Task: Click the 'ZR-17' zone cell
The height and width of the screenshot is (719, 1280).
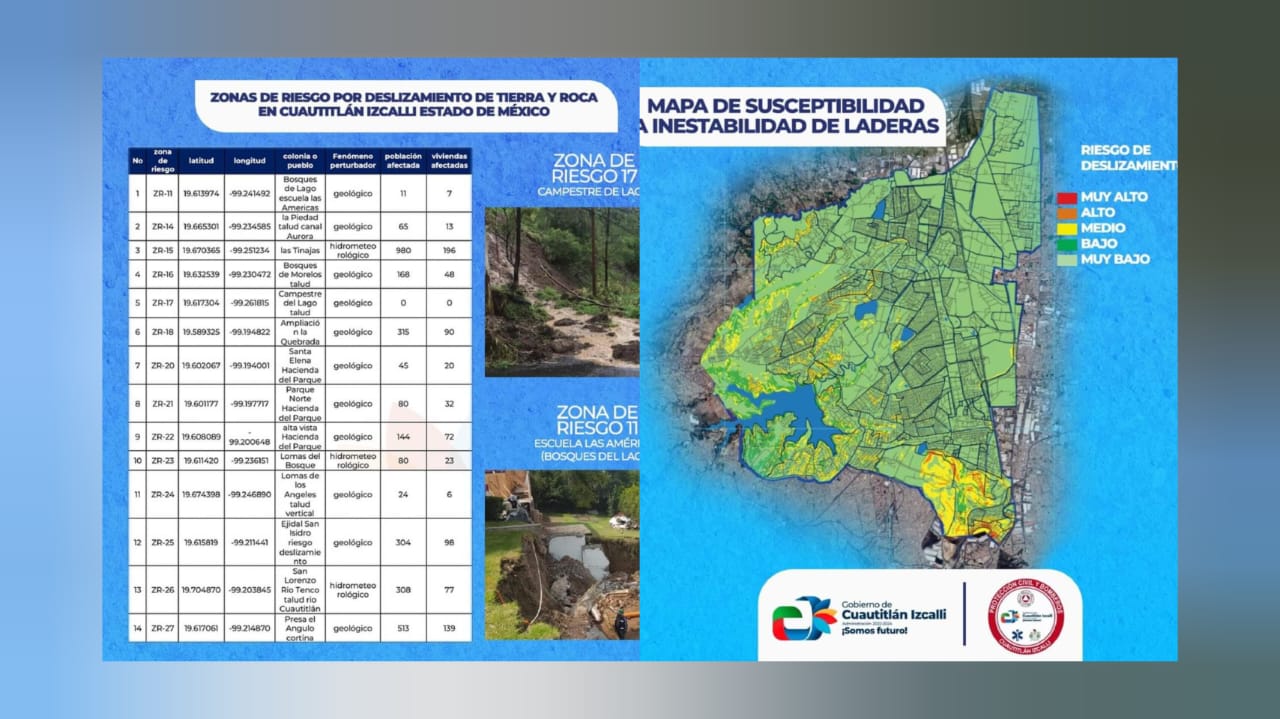Action: tap(163, 303)
